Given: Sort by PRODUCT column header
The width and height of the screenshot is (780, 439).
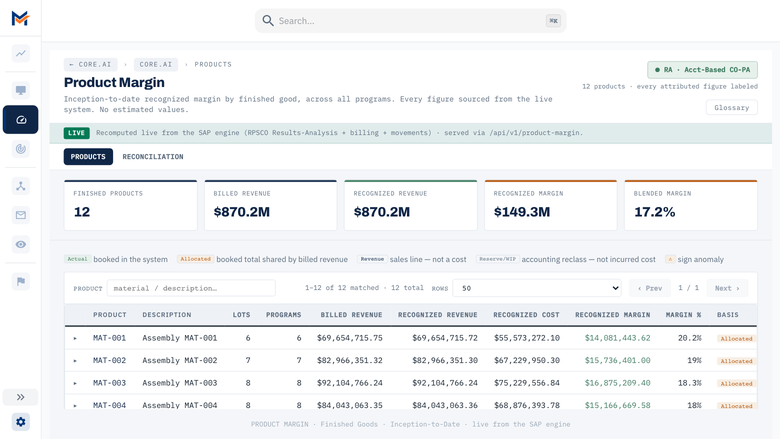Looking at the screenshot, I should pos(109,315).
